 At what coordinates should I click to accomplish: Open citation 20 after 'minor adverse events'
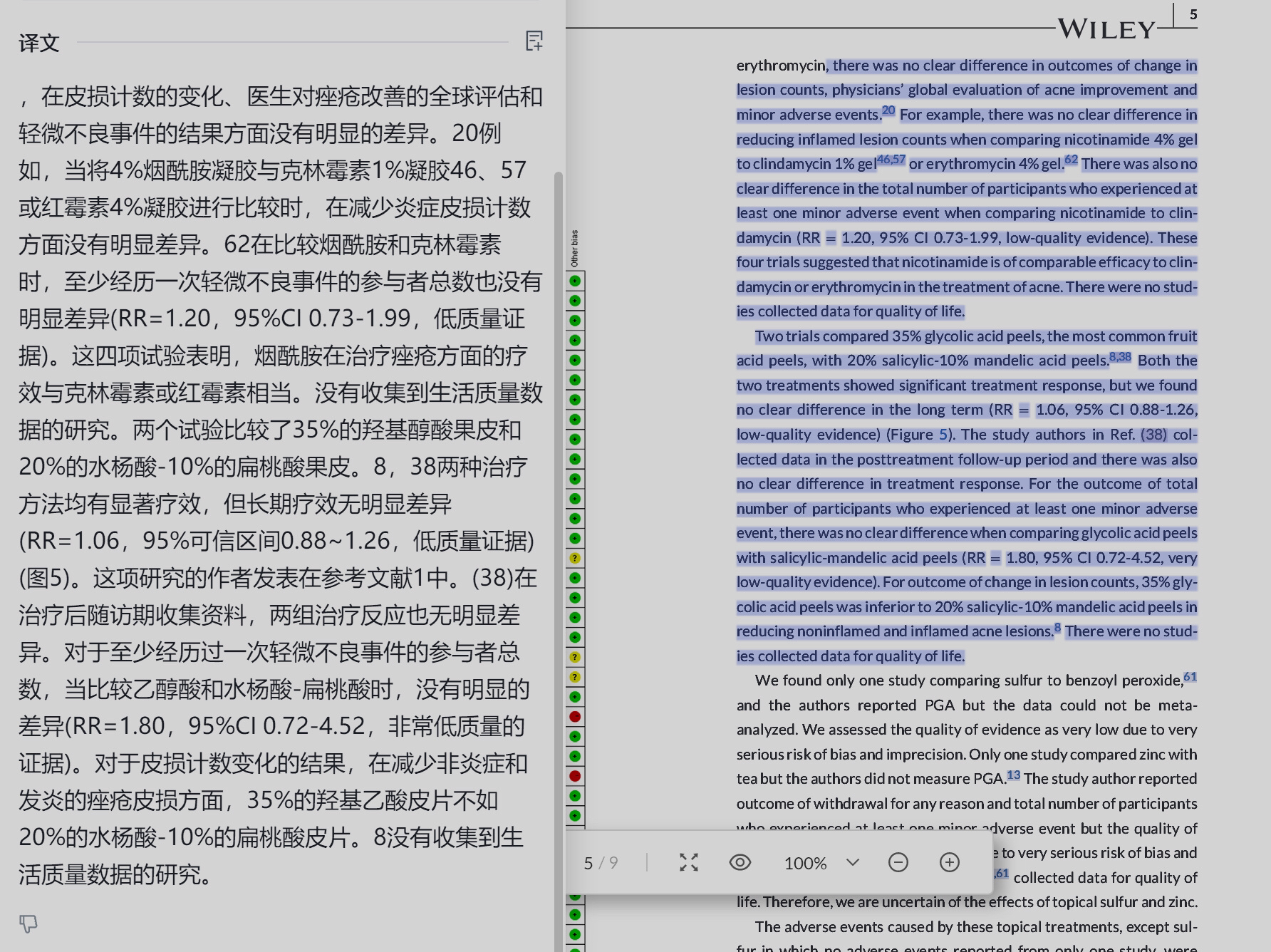(x=888, y=110)
